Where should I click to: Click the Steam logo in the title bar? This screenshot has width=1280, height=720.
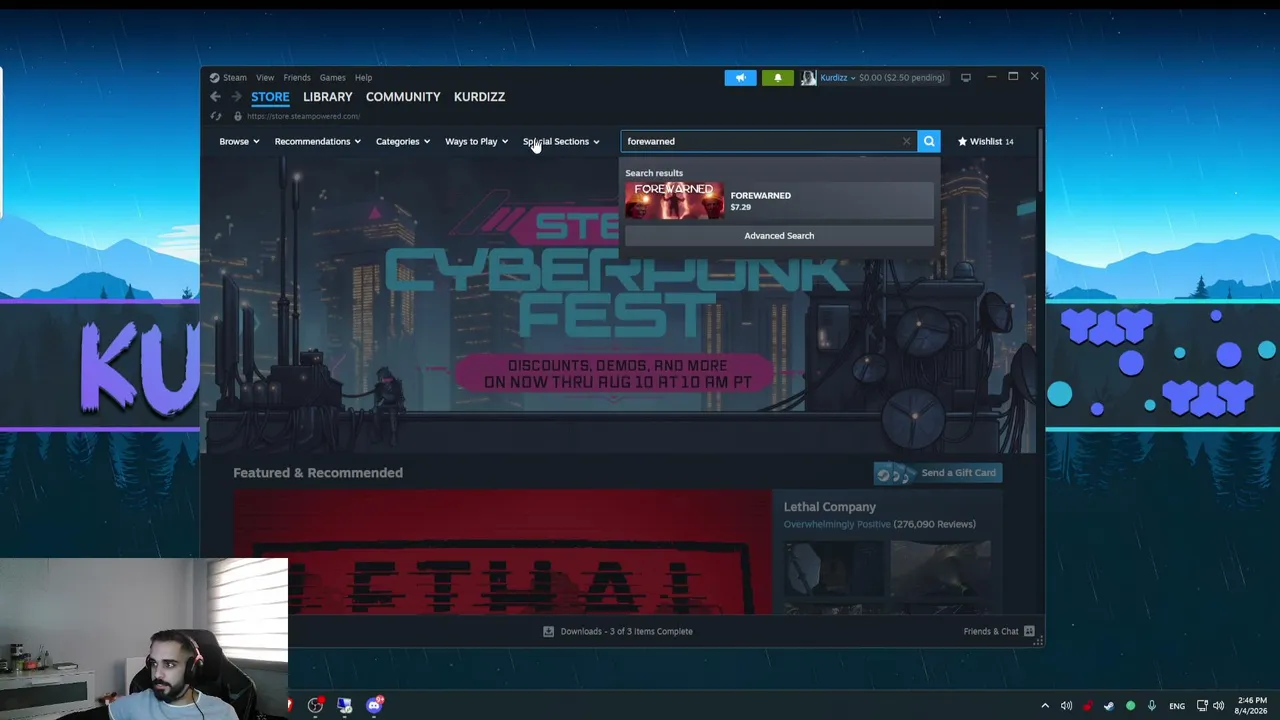click(x=214, y=77)
